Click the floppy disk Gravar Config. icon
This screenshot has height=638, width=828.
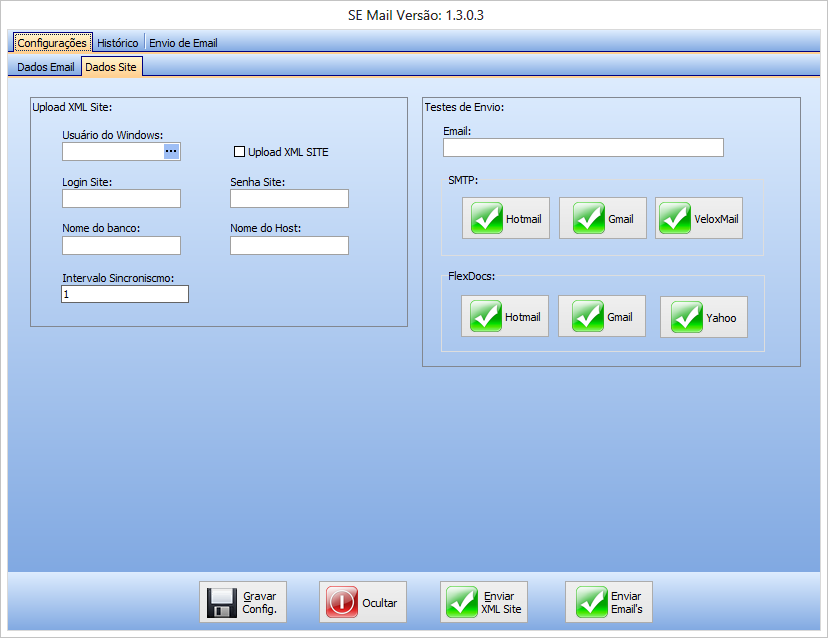222,603
